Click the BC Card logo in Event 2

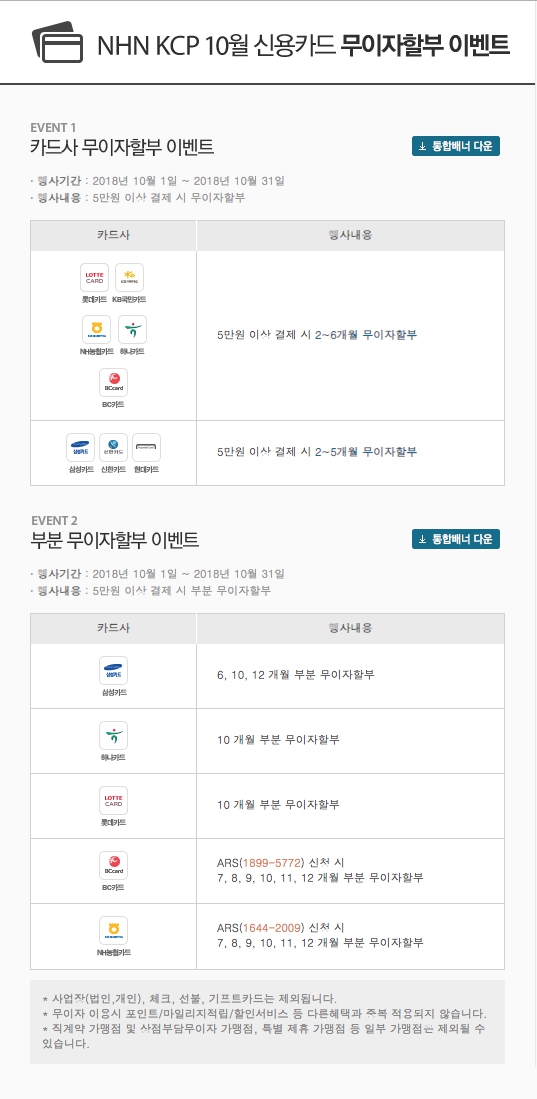click(114, 866)
